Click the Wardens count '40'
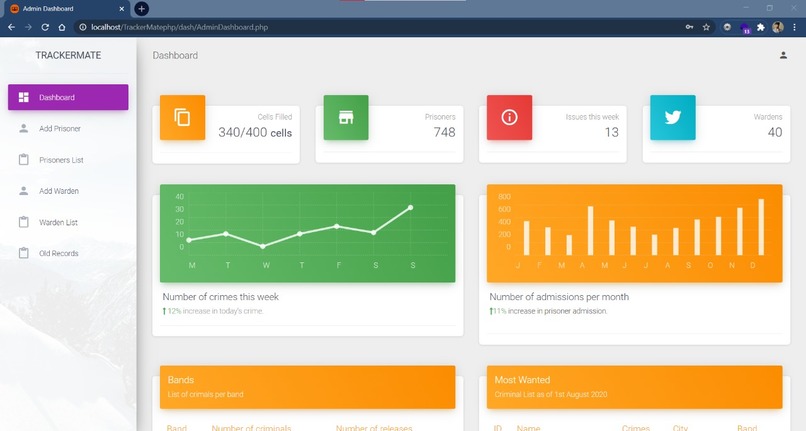The height and width of the screenshot is (431, 806). point(775,133)
